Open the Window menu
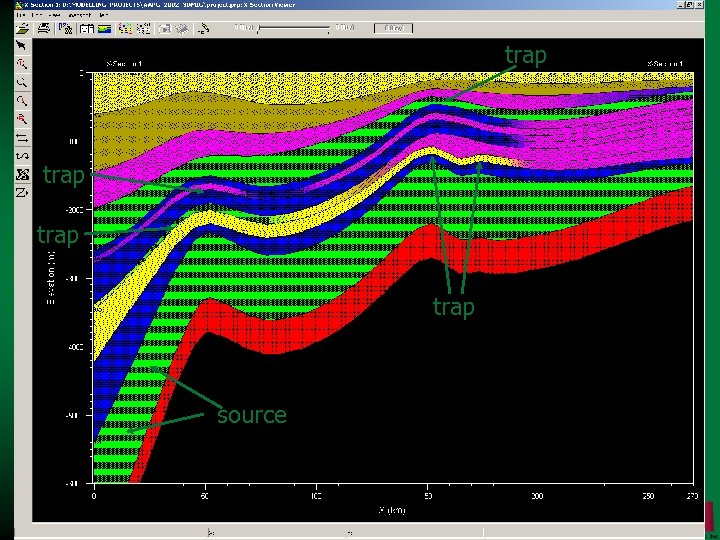Viewport: 720px width, 540px height. [x=79, y=15]
